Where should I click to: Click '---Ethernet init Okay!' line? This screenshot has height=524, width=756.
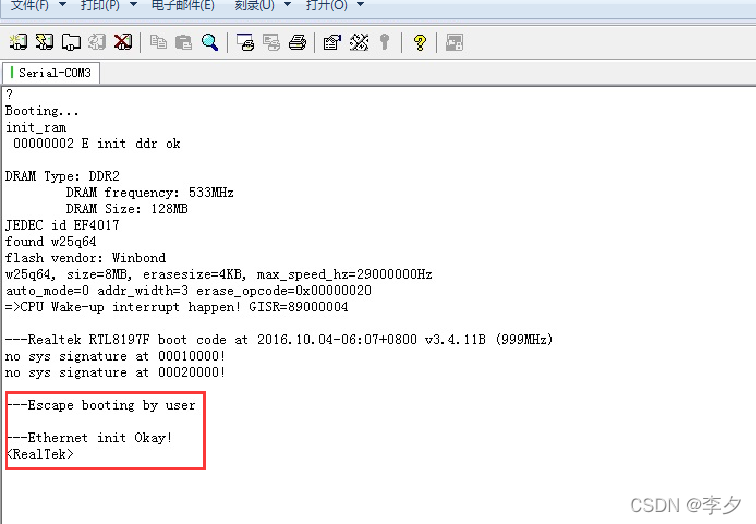click(89, 438)
